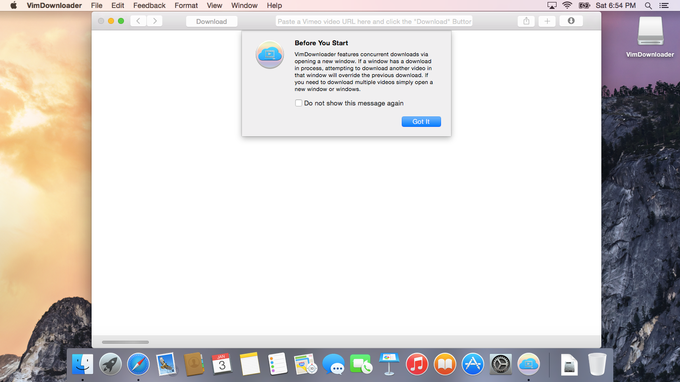The width and height of the screenshot is (680, 382).
Task: Click the Got It button
Action: [x=421, y=121]
